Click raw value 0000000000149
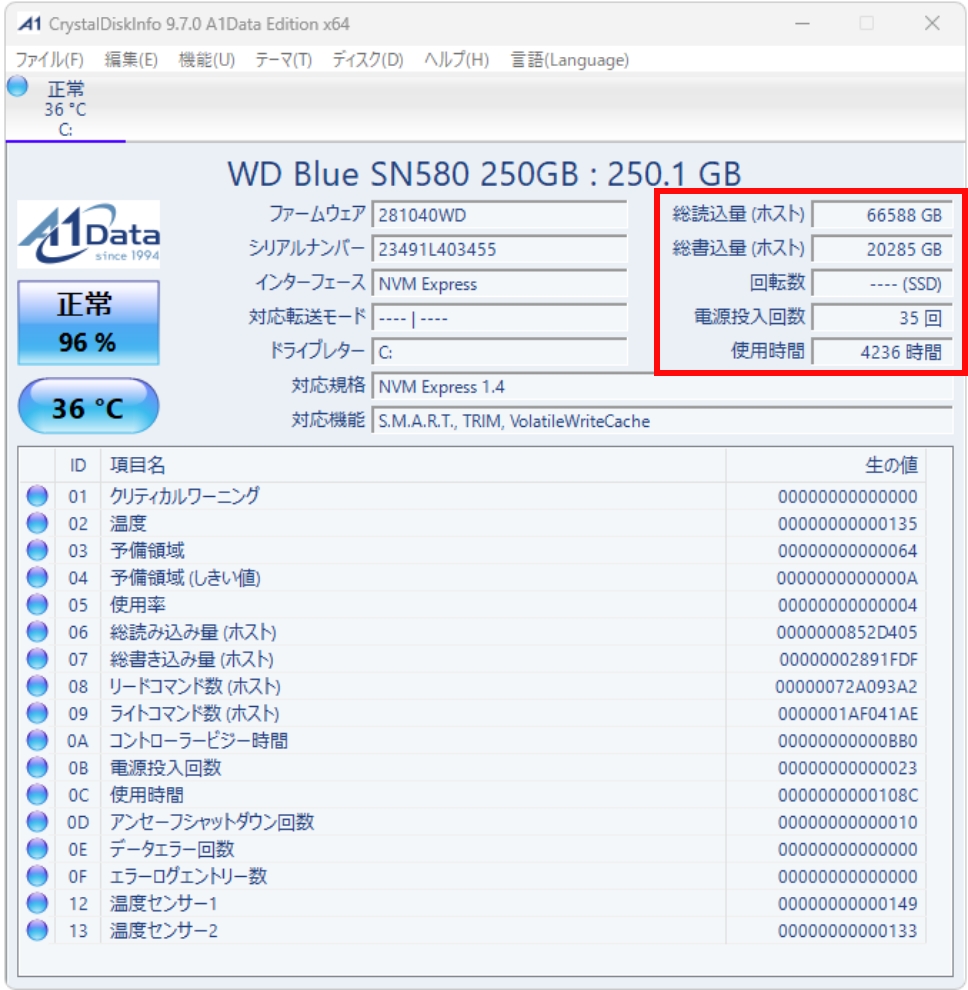968x990 pixels. coord(847,904)
